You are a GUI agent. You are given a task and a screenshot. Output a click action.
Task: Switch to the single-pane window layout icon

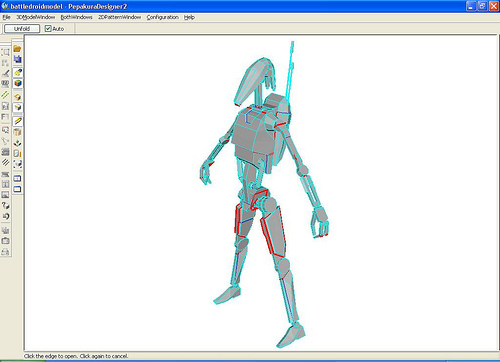click(x=18, y=189)
